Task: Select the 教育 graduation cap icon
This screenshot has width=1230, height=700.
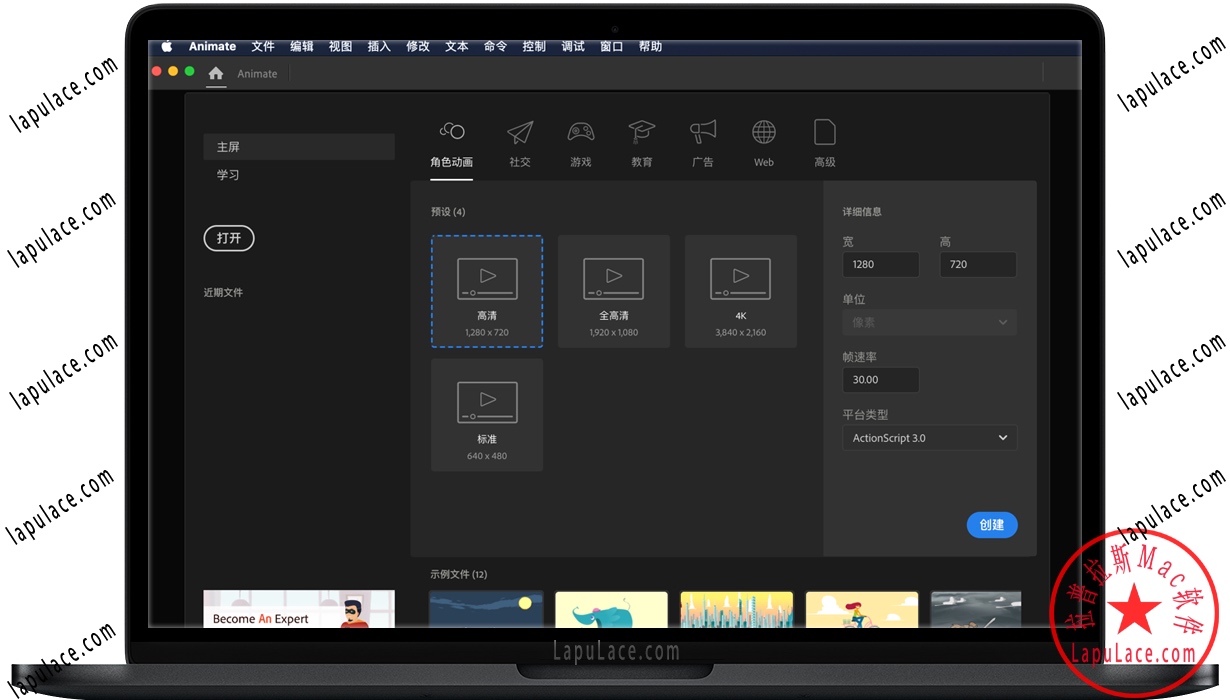Action: (641, 135)
